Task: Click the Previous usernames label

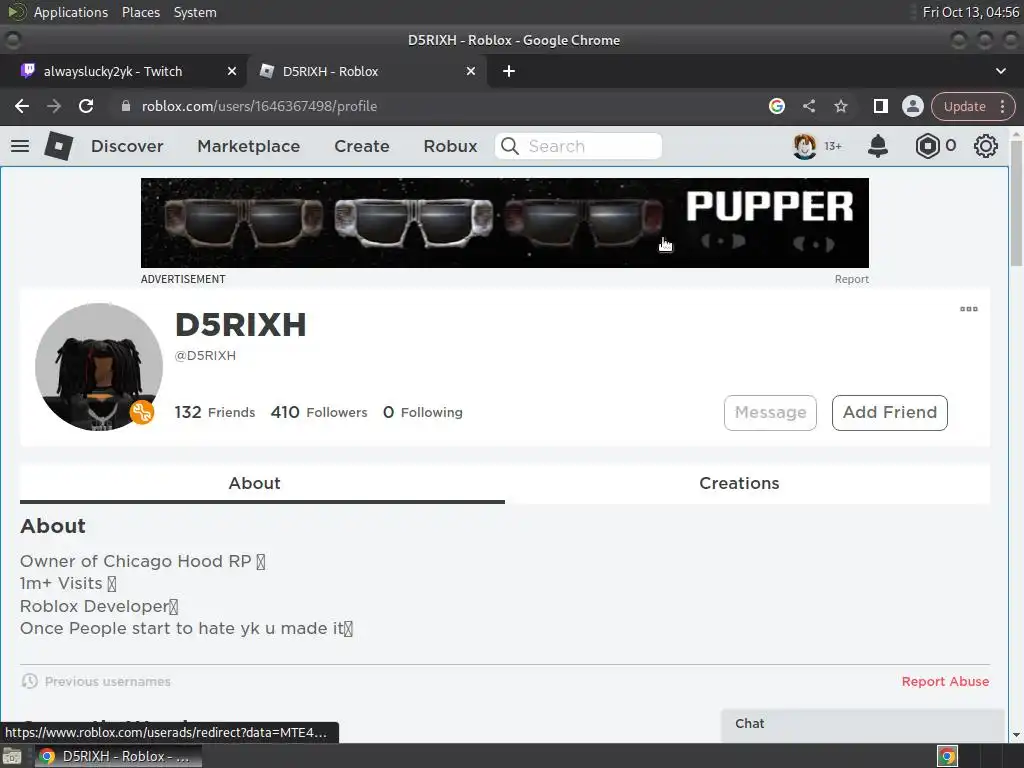Action: pos(108,681)
